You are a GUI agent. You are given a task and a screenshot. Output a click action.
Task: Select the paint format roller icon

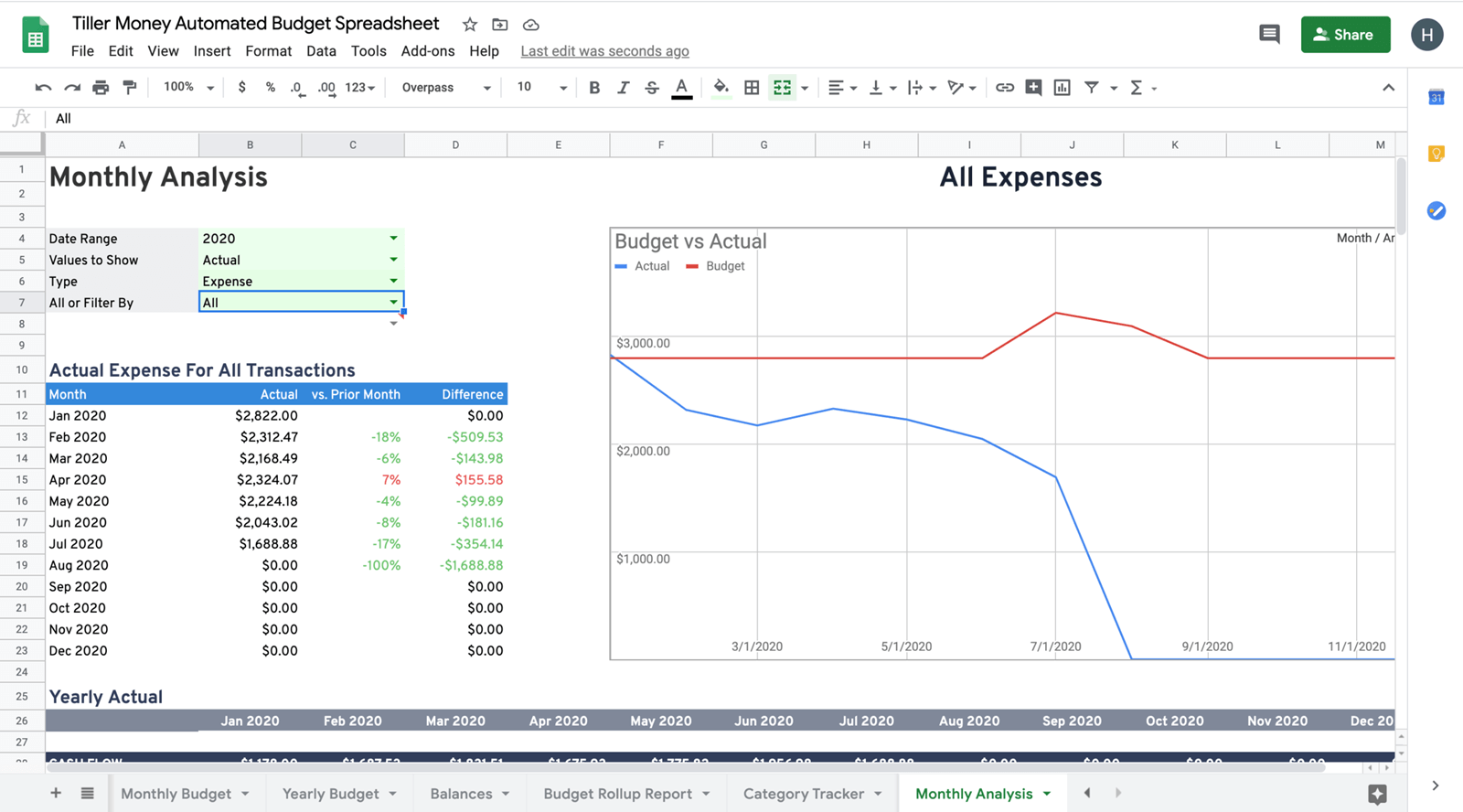coord(130,88)
